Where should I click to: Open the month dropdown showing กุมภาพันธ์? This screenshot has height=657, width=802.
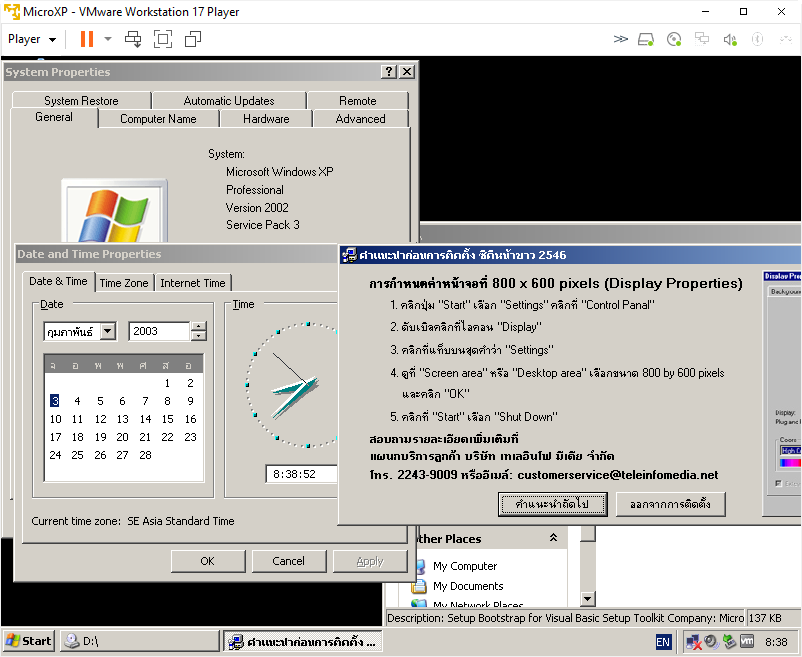pyautogui.click(x=108, y=331)
